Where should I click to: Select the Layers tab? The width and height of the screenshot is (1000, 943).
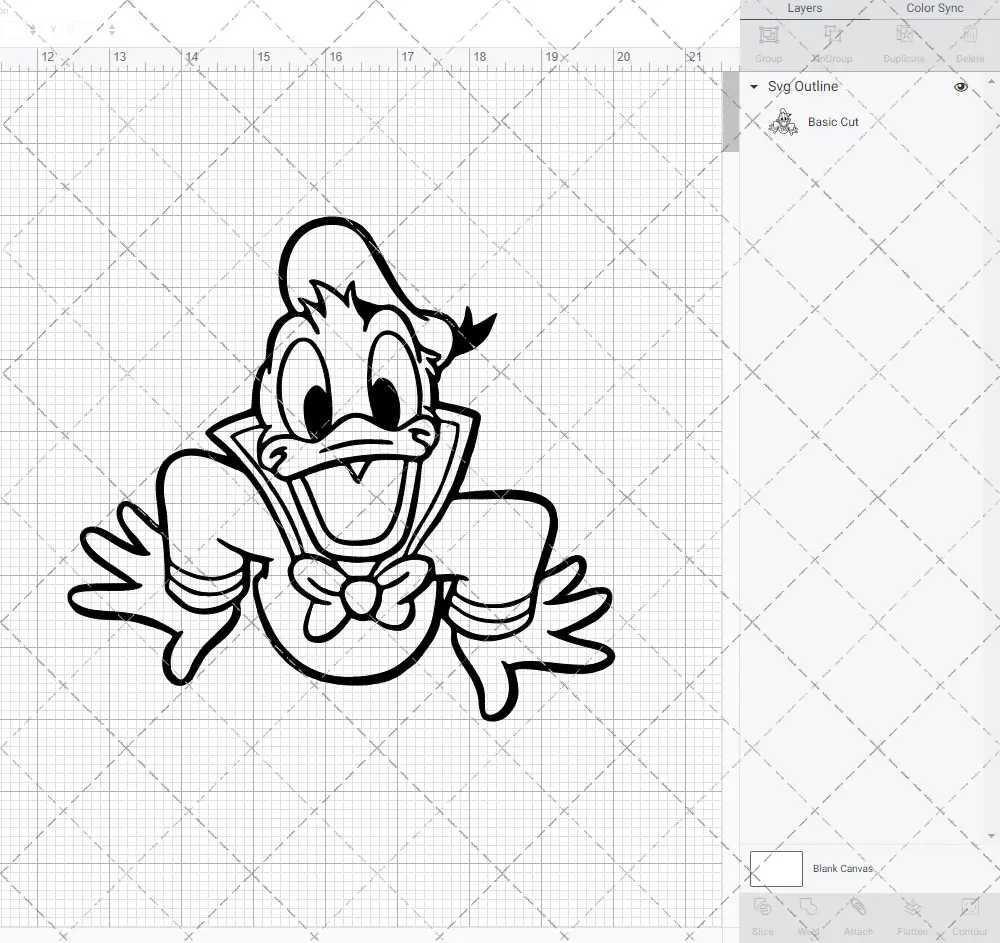coord(804,8)
